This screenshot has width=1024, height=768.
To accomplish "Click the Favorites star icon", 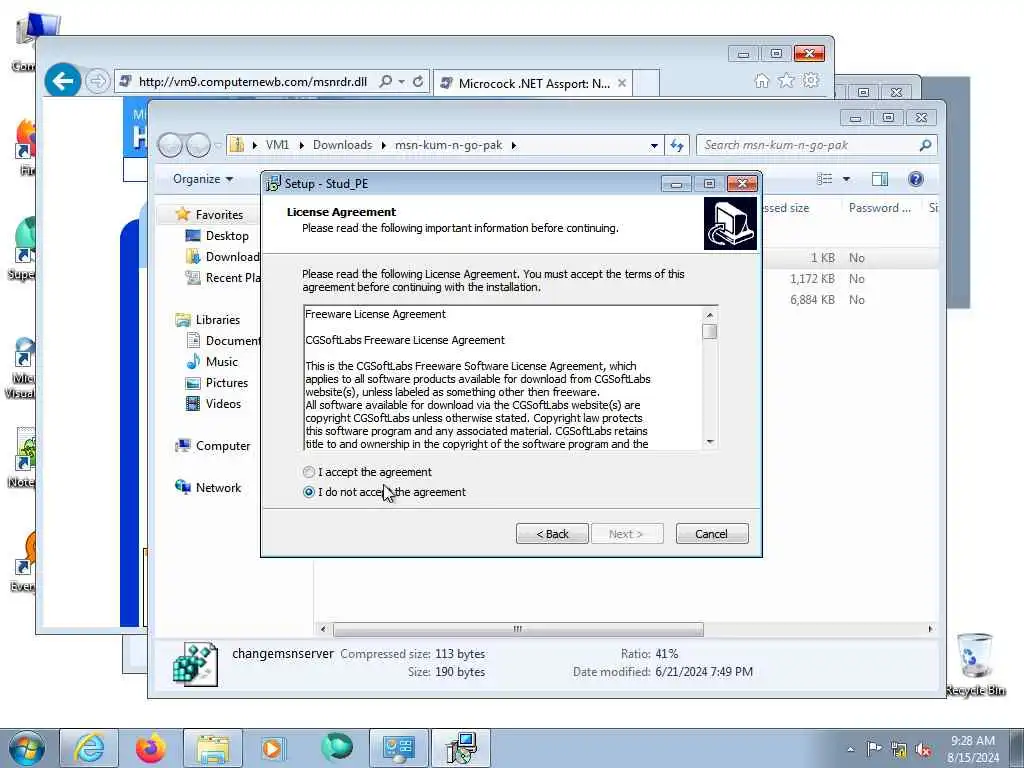I will point(183,214).
